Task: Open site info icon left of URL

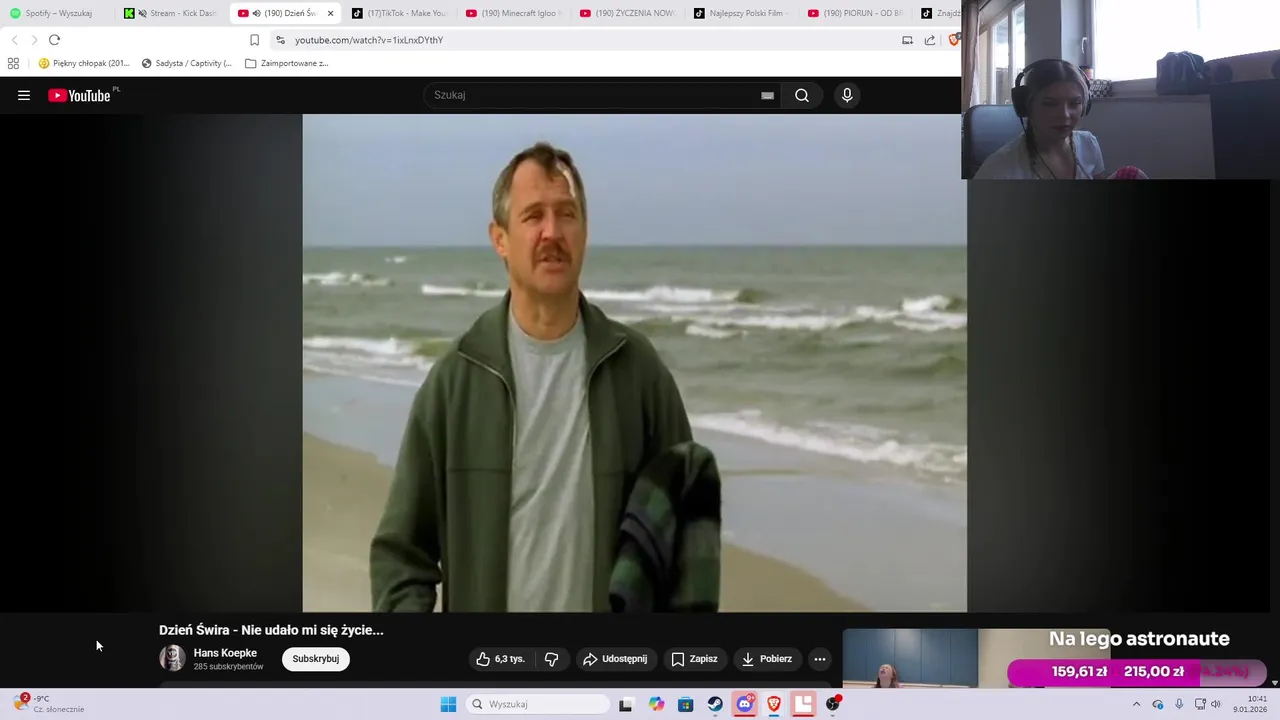Action: coord(280,40)
